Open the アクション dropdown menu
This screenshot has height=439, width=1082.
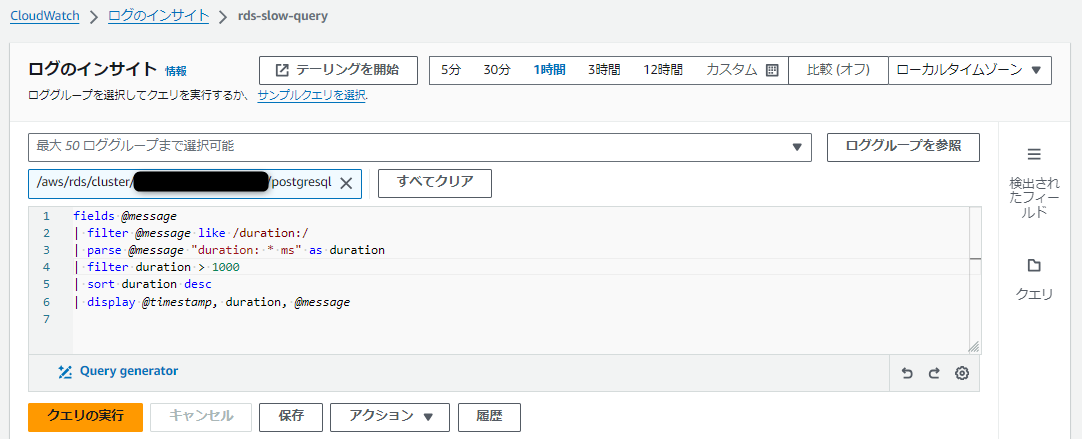click(390, 416)
